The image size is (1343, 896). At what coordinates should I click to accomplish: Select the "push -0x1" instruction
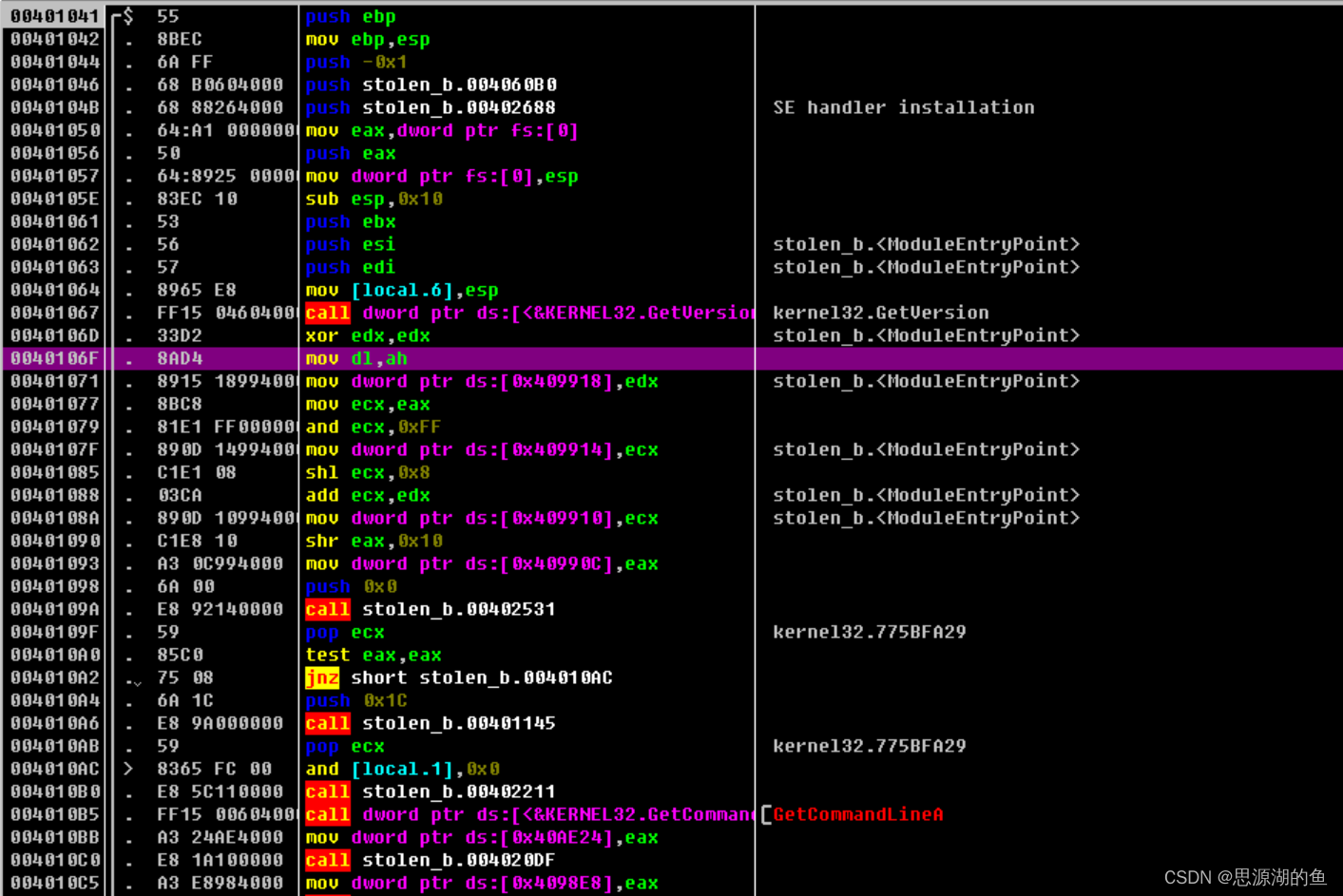(x=356, y=62)
